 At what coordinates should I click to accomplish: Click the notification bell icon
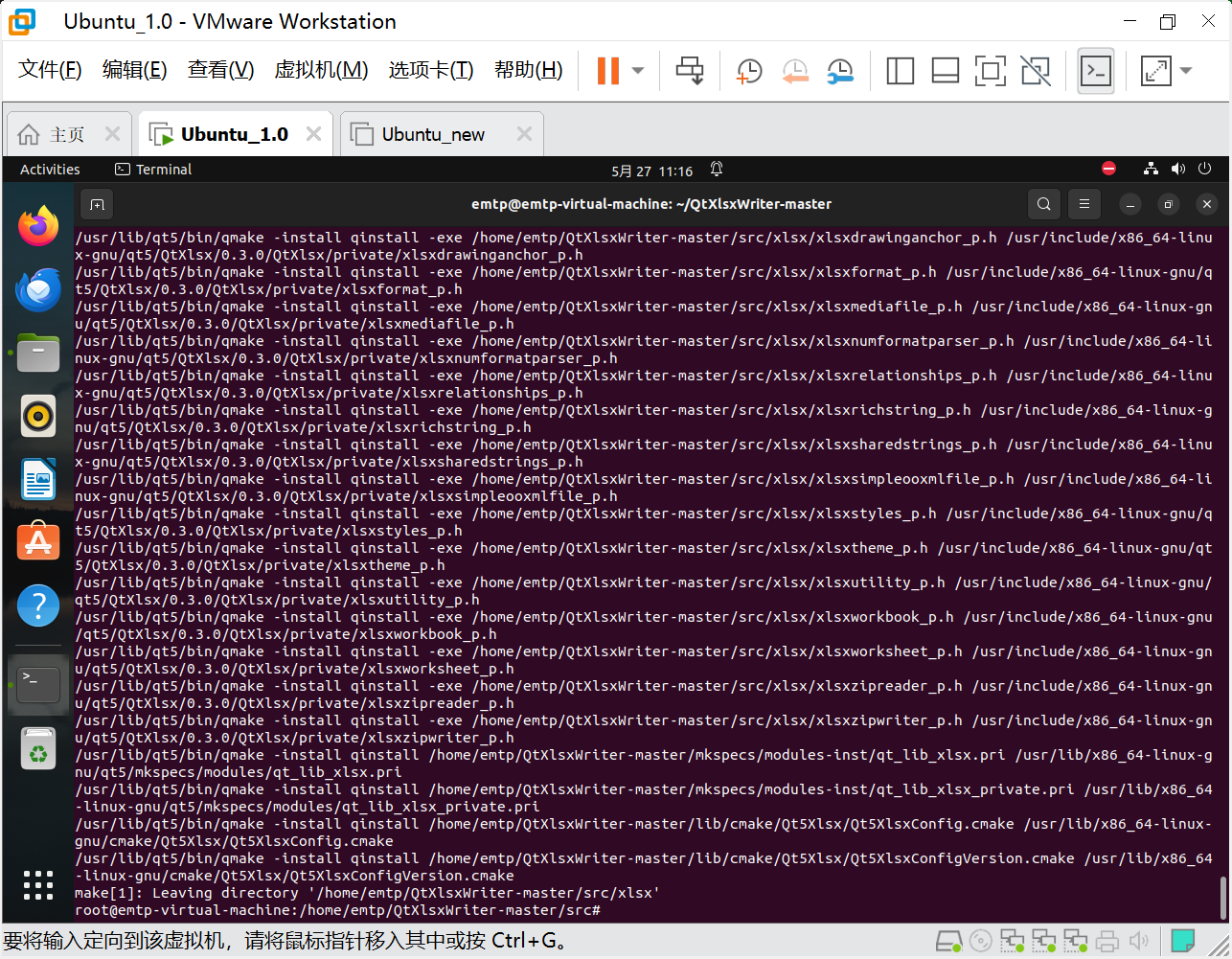(717, 170)
